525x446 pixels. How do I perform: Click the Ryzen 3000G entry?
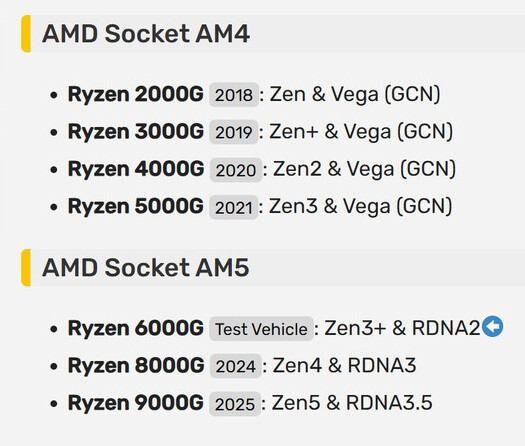point(136,131)
